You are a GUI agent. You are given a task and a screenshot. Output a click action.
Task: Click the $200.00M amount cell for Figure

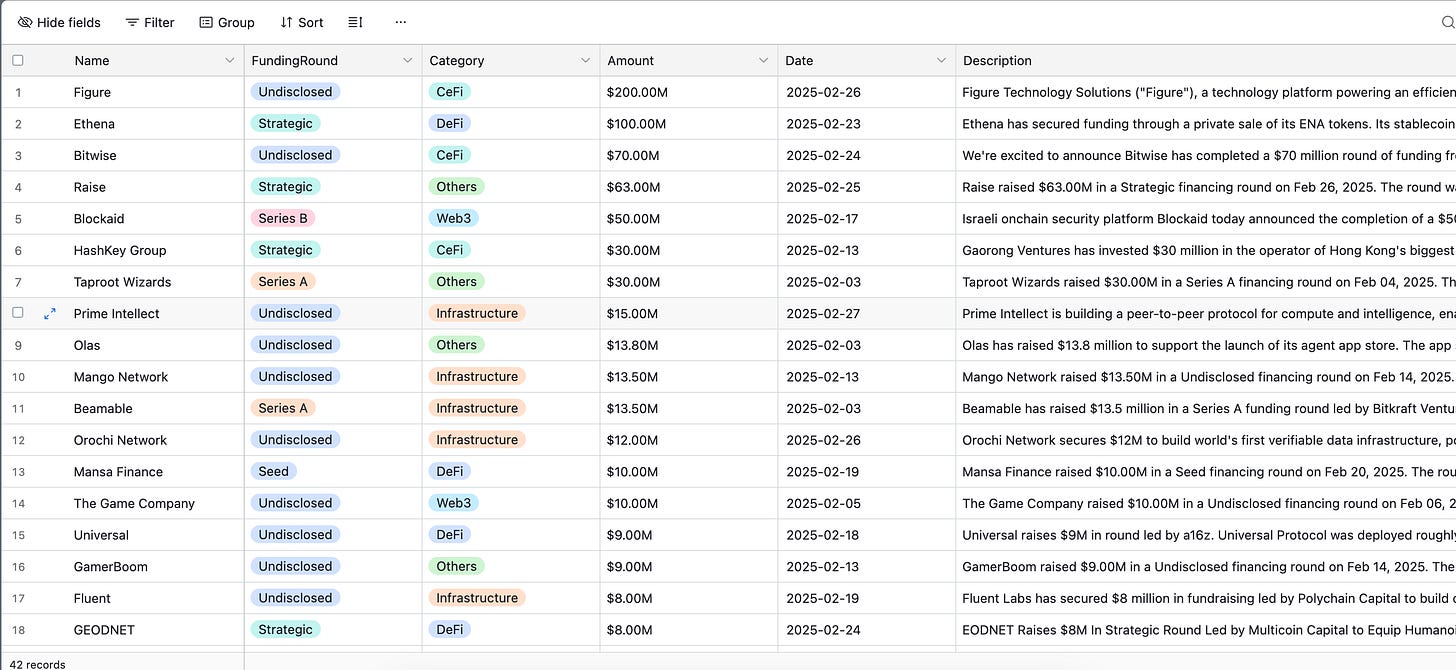(x=689, y=92)
